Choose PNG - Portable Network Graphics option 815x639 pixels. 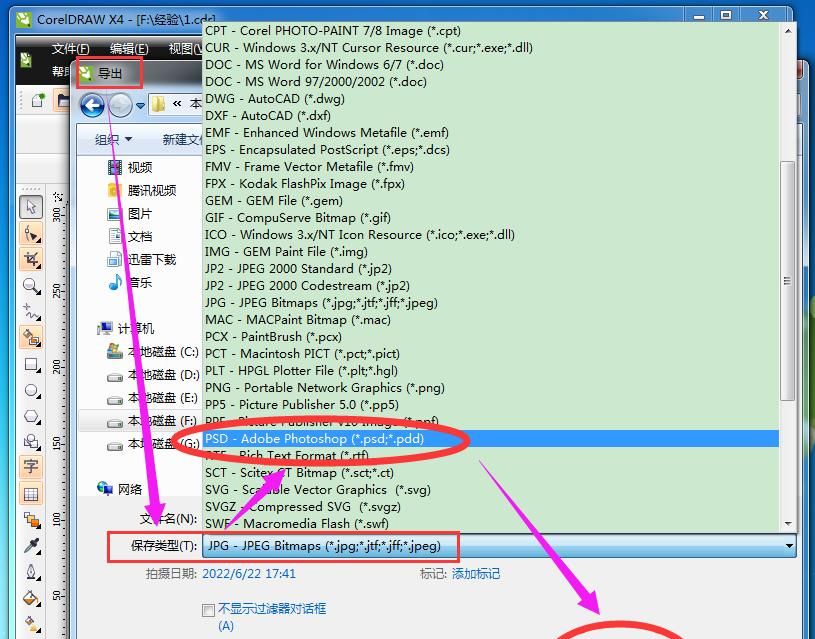[491, 388]
